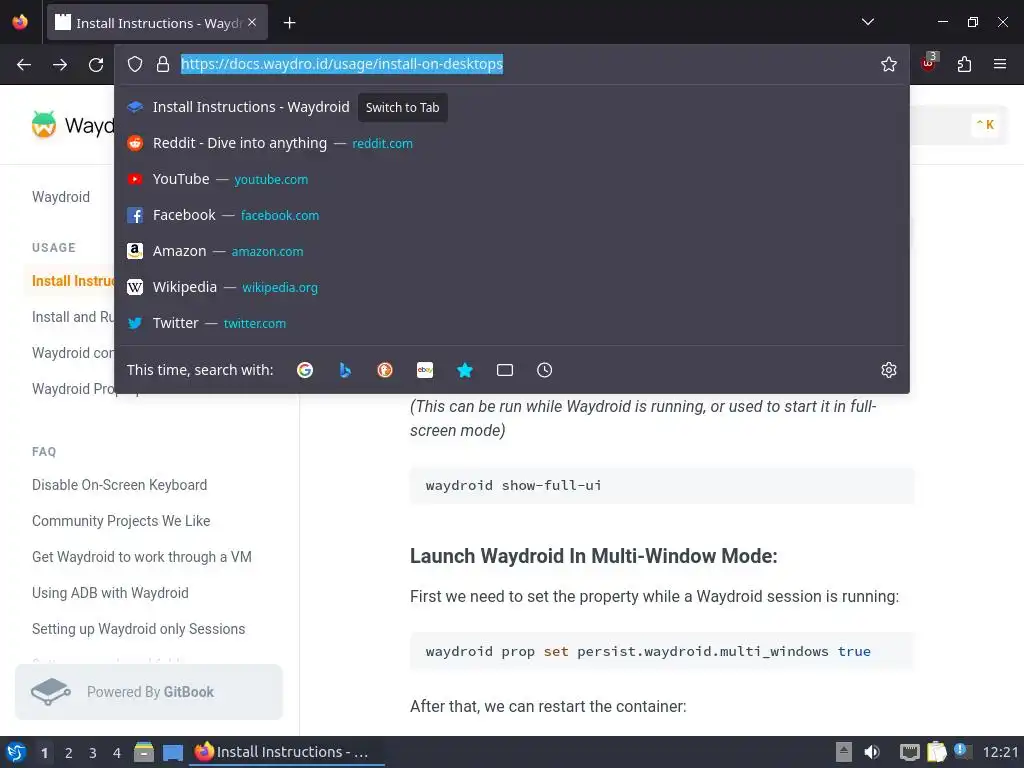The height and width of the screenshot is (768, 1024).
Task: Open the uBlock Origin extension icon
Action: [928, 63]
